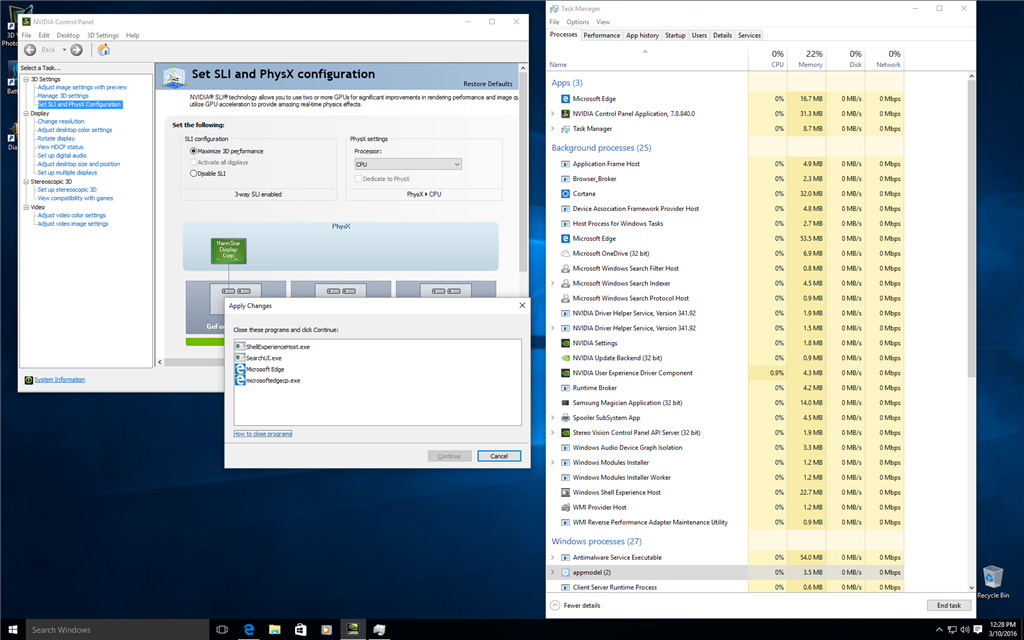This screenshot has width=1024, height=640.
Task: Open the PhysX Processor dropdown
Action: [x=408, y=164]
